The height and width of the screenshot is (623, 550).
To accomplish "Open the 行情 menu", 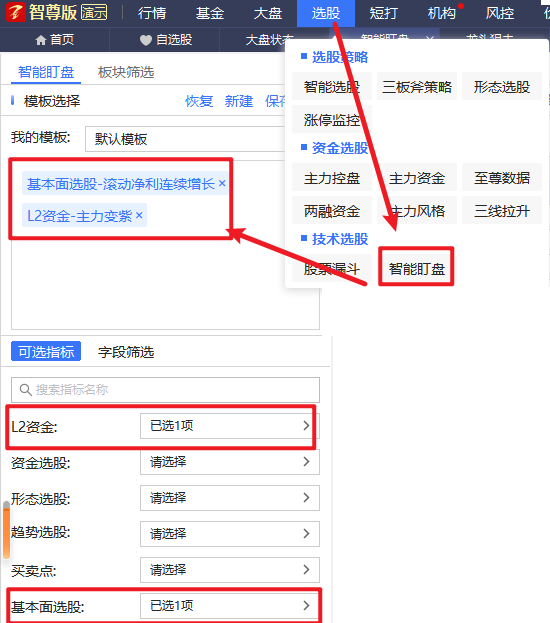I will (x=152, y=13).
